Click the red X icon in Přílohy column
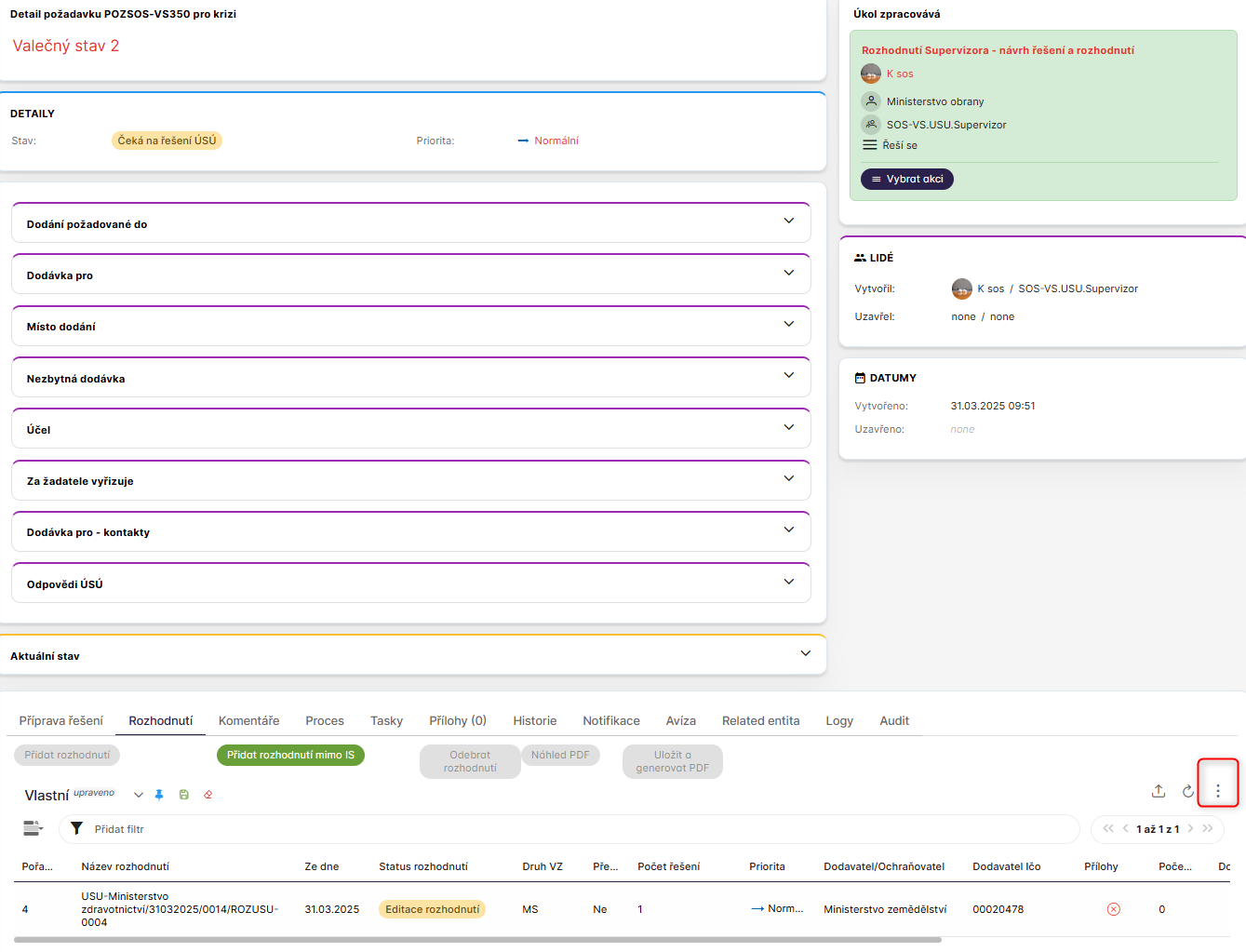1246x952 pixels. pos(1113,909)
